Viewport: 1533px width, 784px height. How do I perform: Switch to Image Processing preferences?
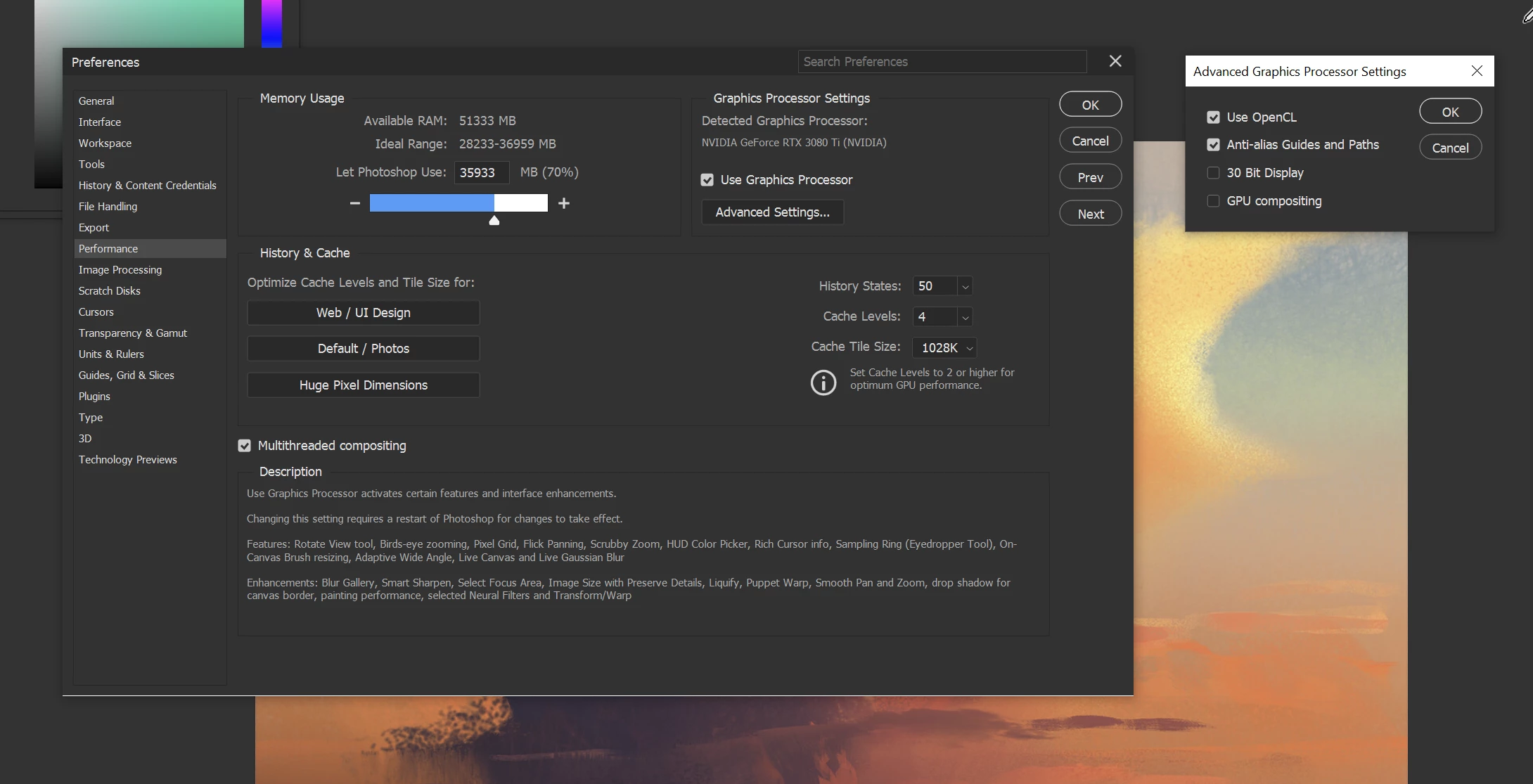click(120, 269)
